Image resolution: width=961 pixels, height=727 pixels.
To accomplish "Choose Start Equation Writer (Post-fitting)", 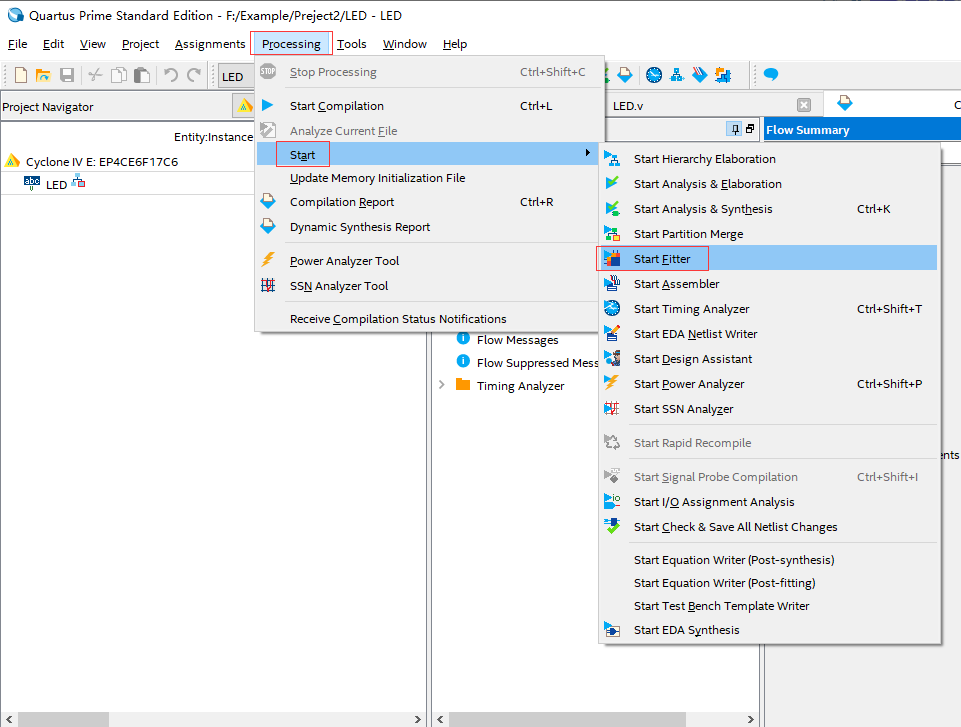I will coord(769,583).
